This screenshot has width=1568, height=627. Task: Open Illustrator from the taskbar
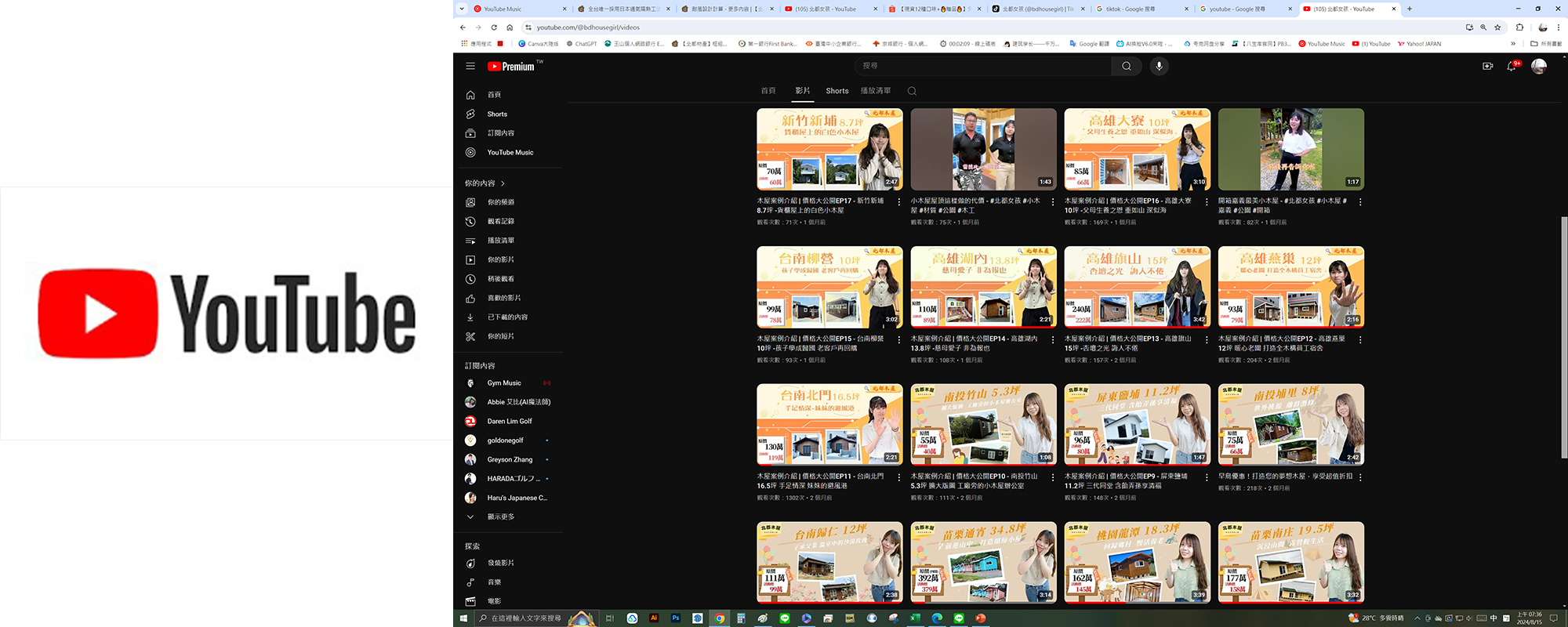(654, 618)
